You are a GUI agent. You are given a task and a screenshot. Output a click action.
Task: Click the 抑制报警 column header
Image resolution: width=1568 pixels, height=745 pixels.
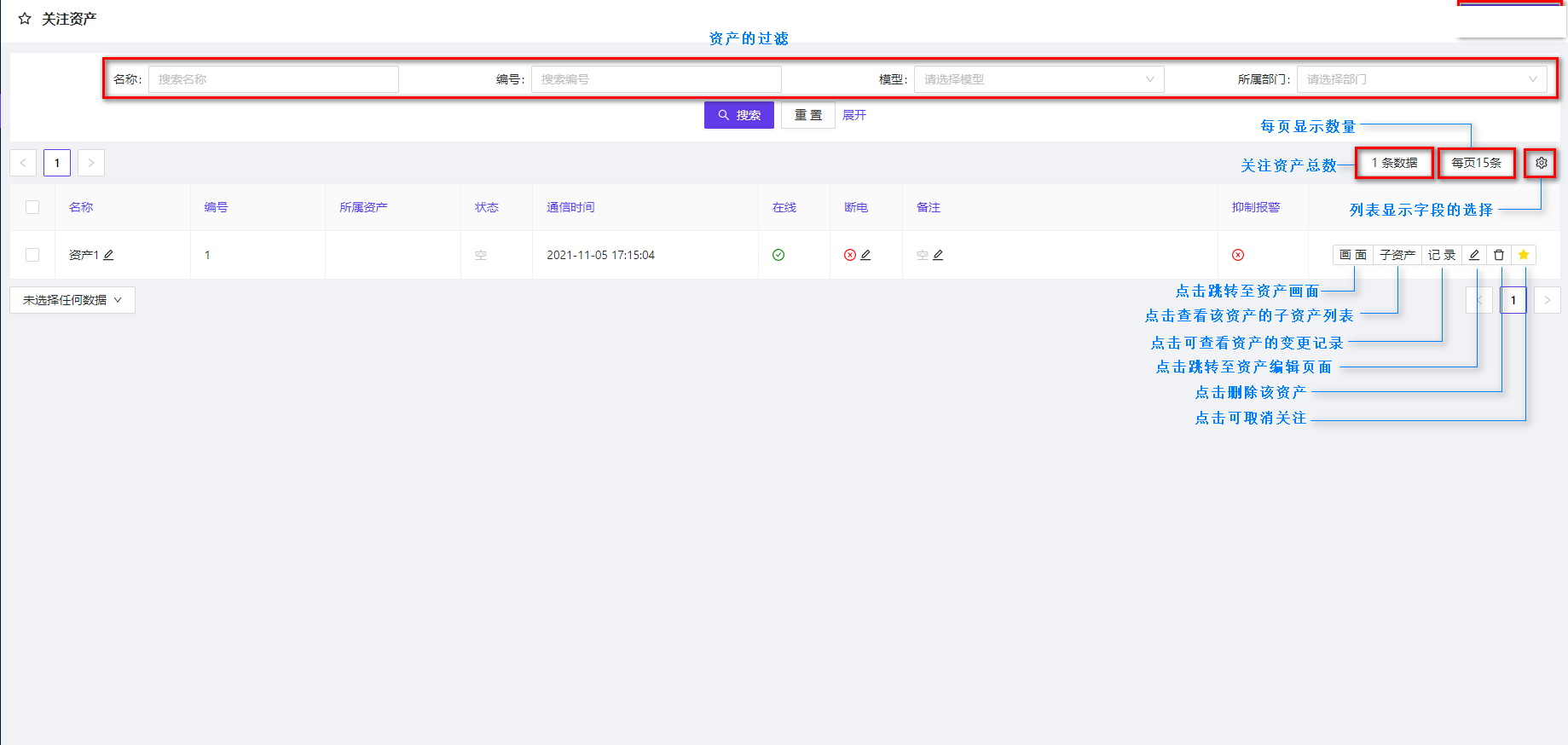tap(1256, 207)
